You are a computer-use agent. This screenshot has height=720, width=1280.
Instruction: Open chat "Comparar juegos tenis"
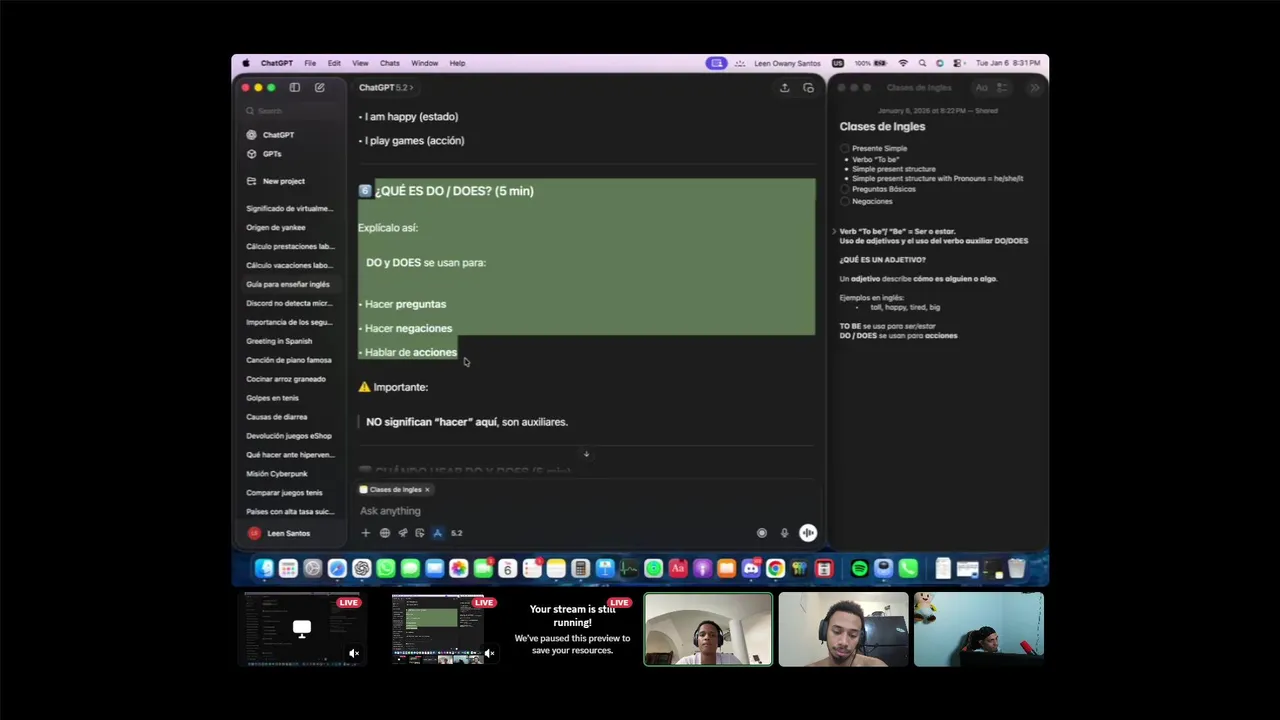click(x=285, y=492)
